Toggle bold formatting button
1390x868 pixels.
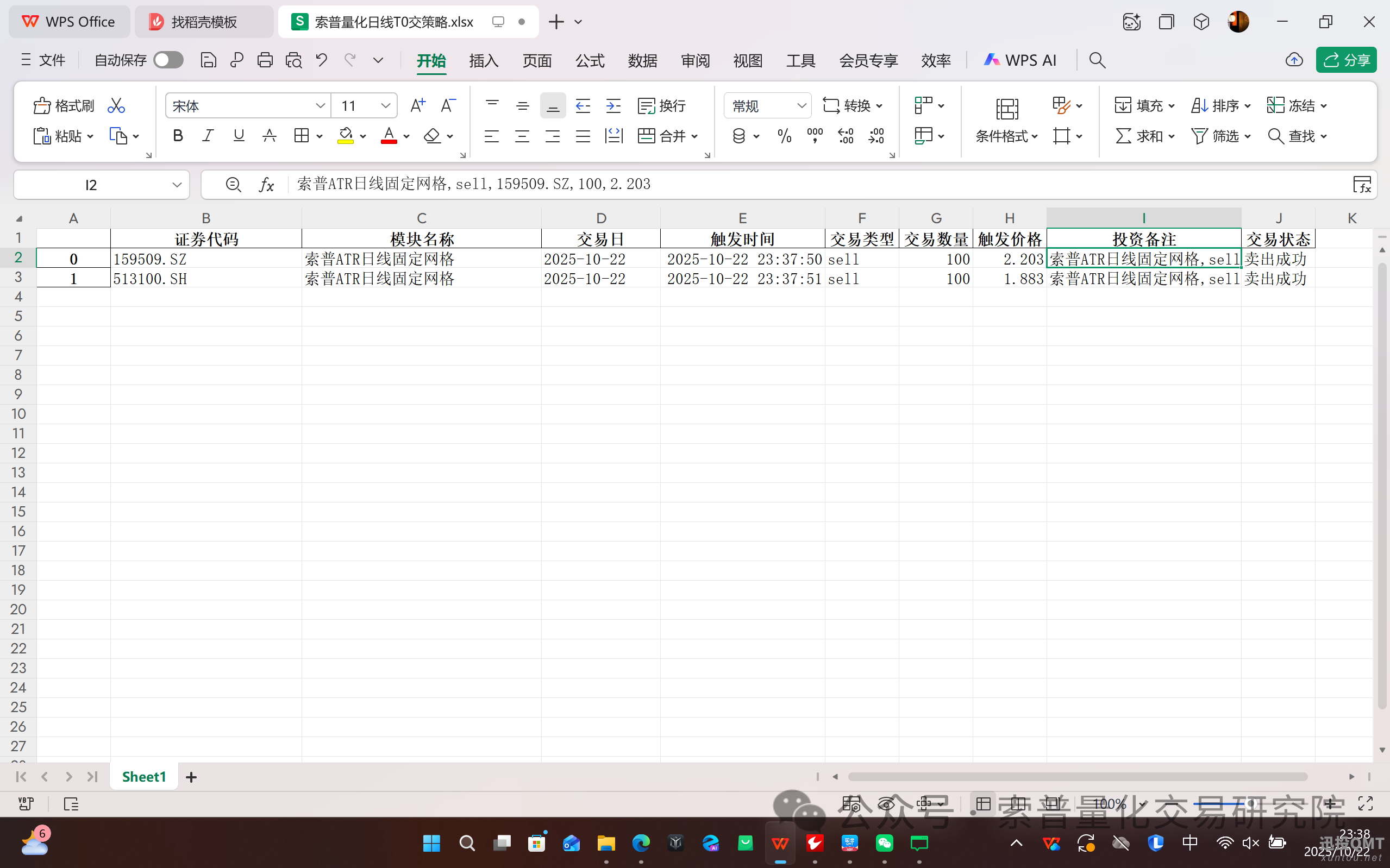[x=177, y=136]
